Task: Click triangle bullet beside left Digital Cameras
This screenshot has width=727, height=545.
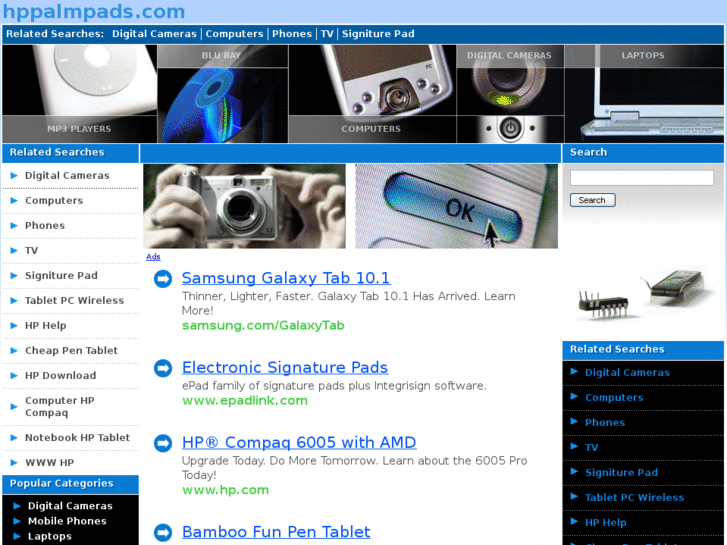Action: click(14, 176)
